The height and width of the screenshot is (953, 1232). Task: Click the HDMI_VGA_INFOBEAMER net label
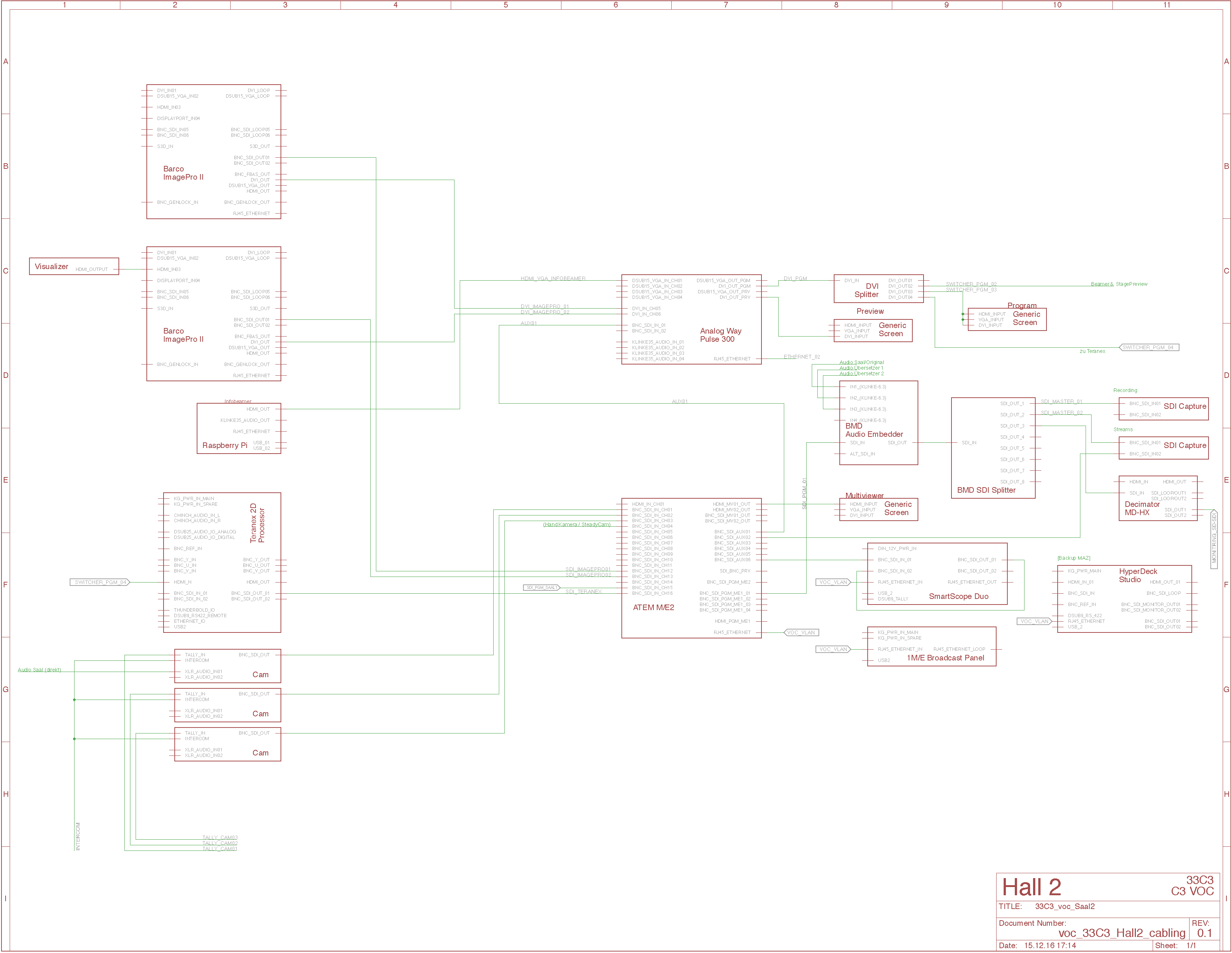coord(553,278)
